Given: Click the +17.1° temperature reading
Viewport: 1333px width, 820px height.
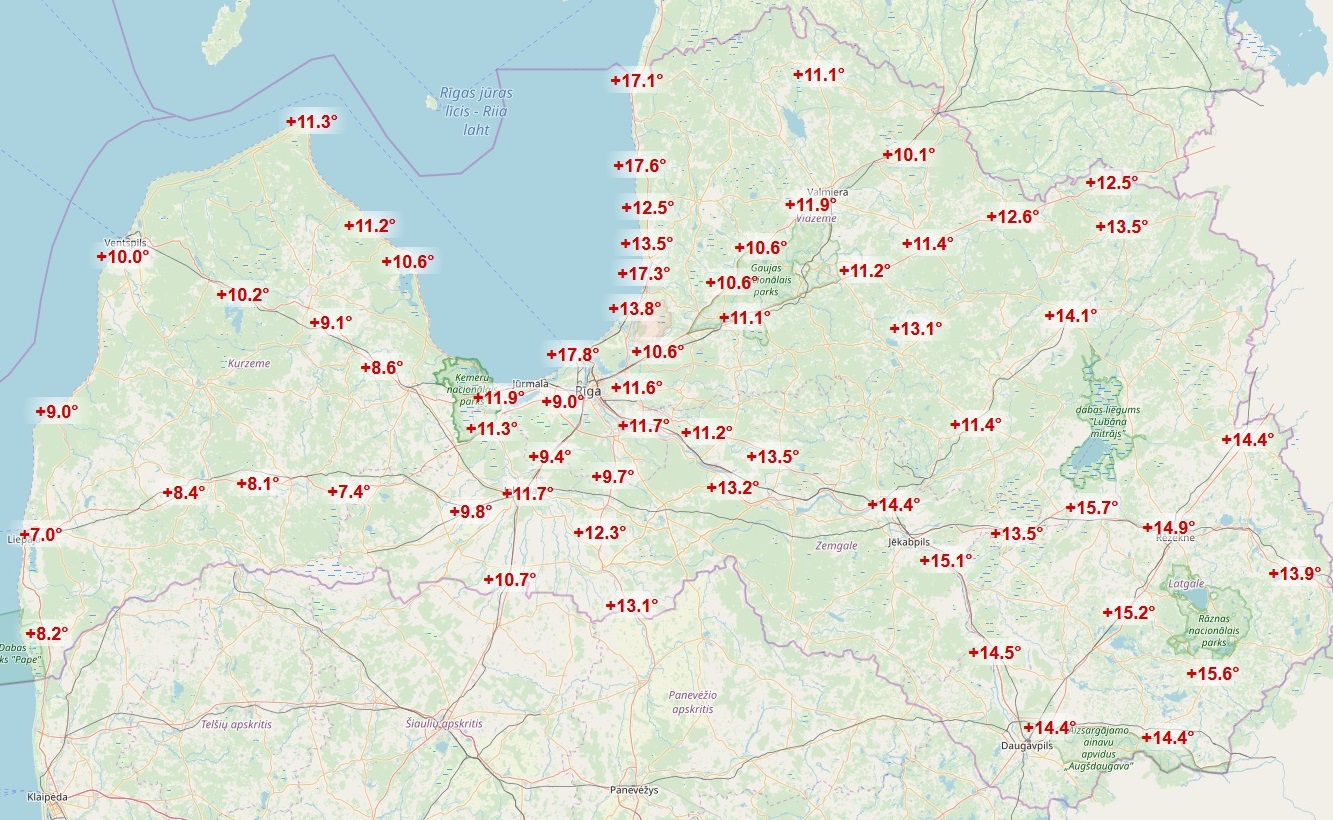Looking at the screenshot, I should tap(637, 81).
